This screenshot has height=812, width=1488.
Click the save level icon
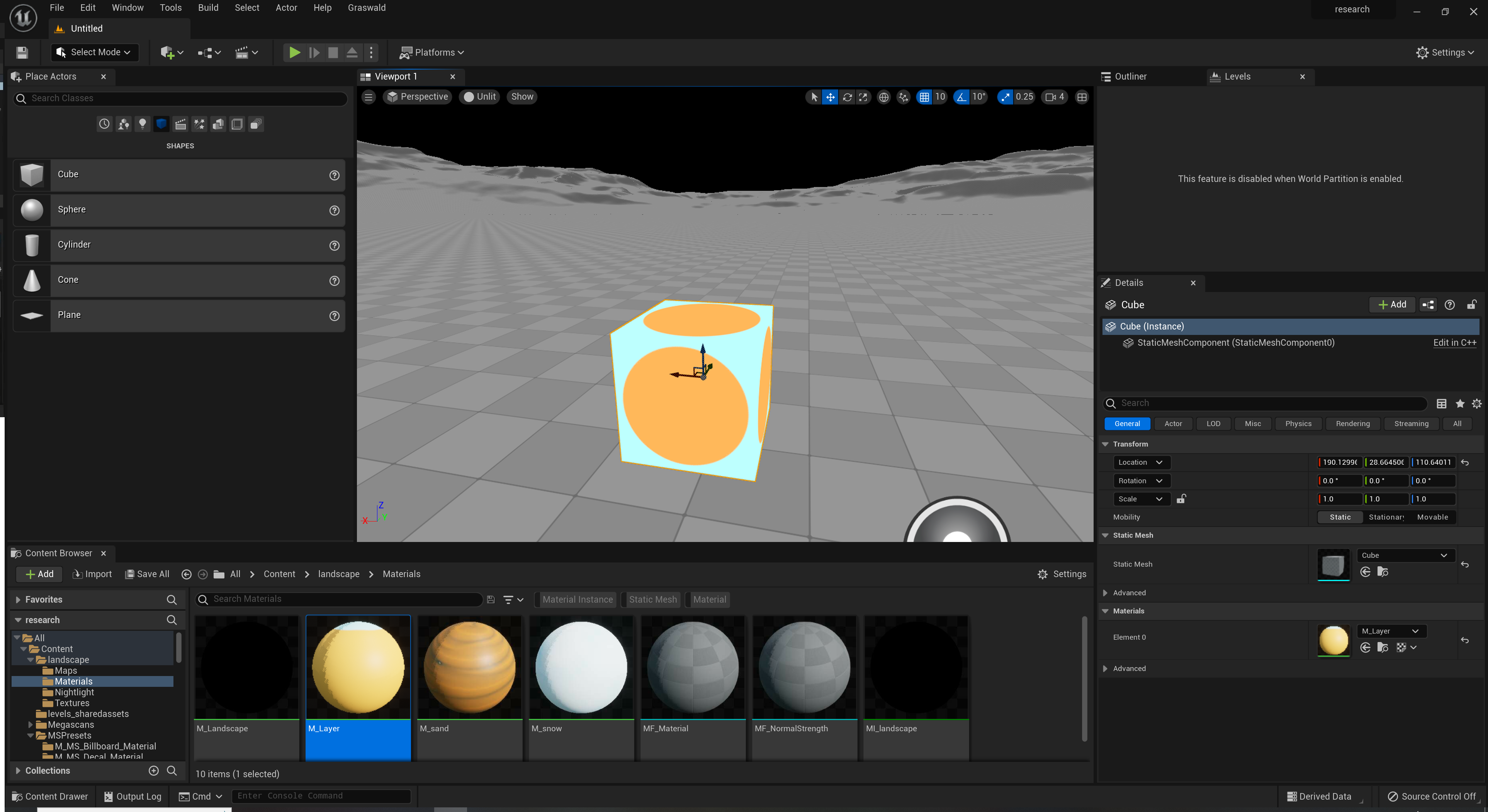click(22, 53)
